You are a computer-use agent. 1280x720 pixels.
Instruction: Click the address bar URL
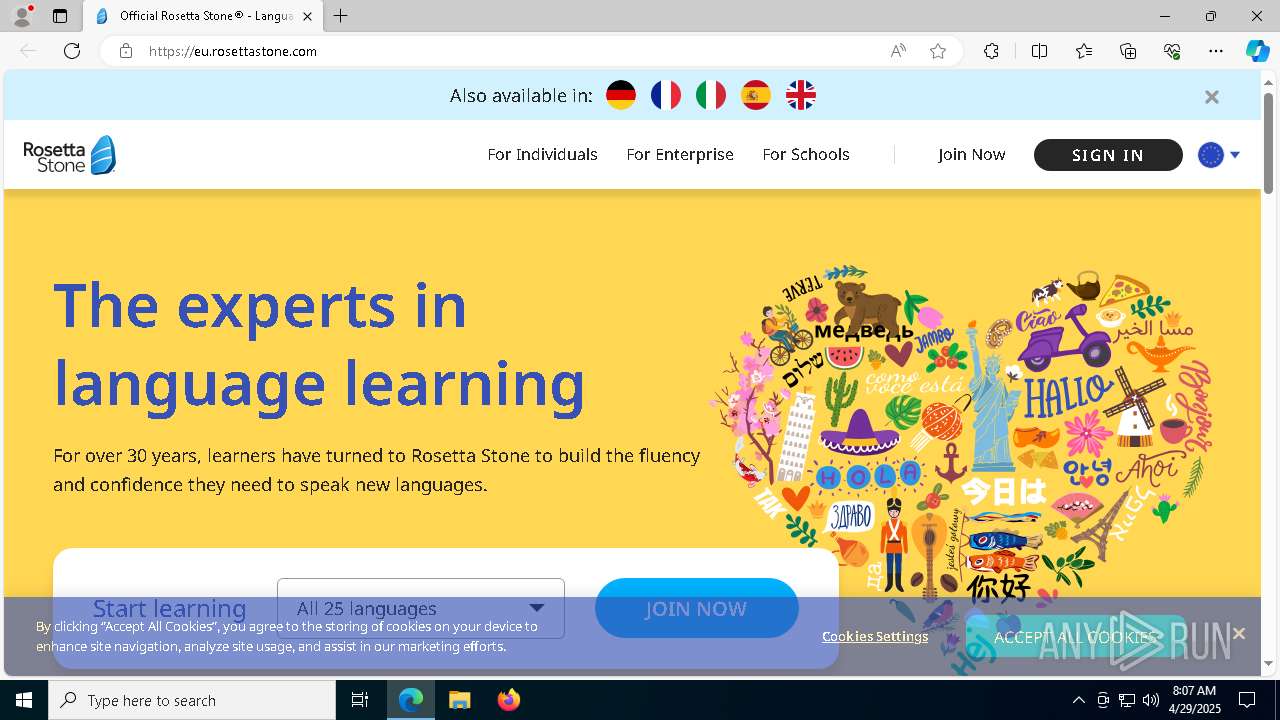click(233, 51)
